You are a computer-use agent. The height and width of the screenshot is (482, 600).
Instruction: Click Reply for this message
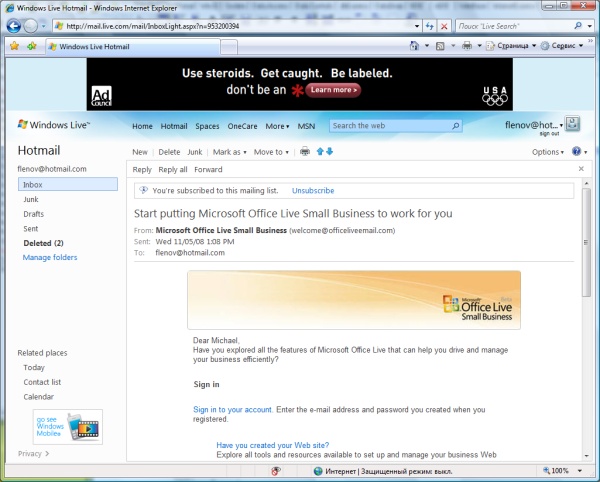[142, 169]
